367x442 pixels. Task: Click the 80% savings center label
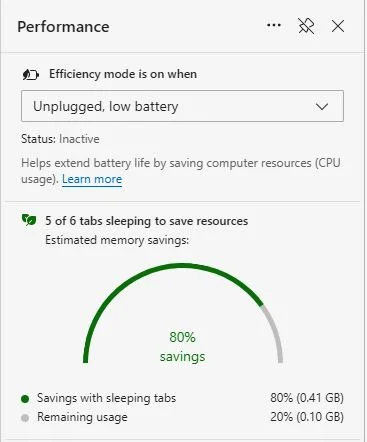tap(182, 347)
